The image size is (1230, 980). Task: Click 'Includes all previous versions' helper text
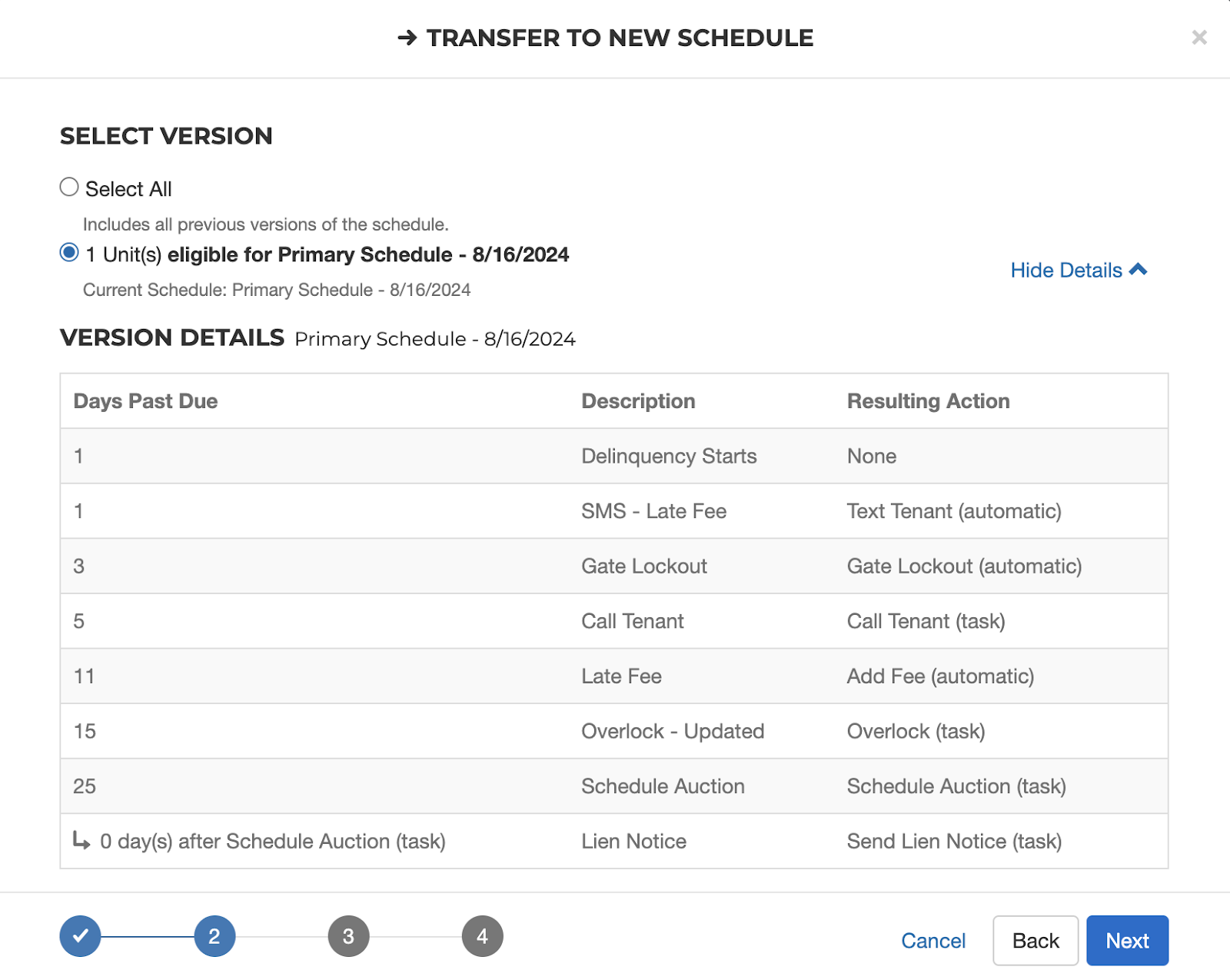[x=265, y=224]
